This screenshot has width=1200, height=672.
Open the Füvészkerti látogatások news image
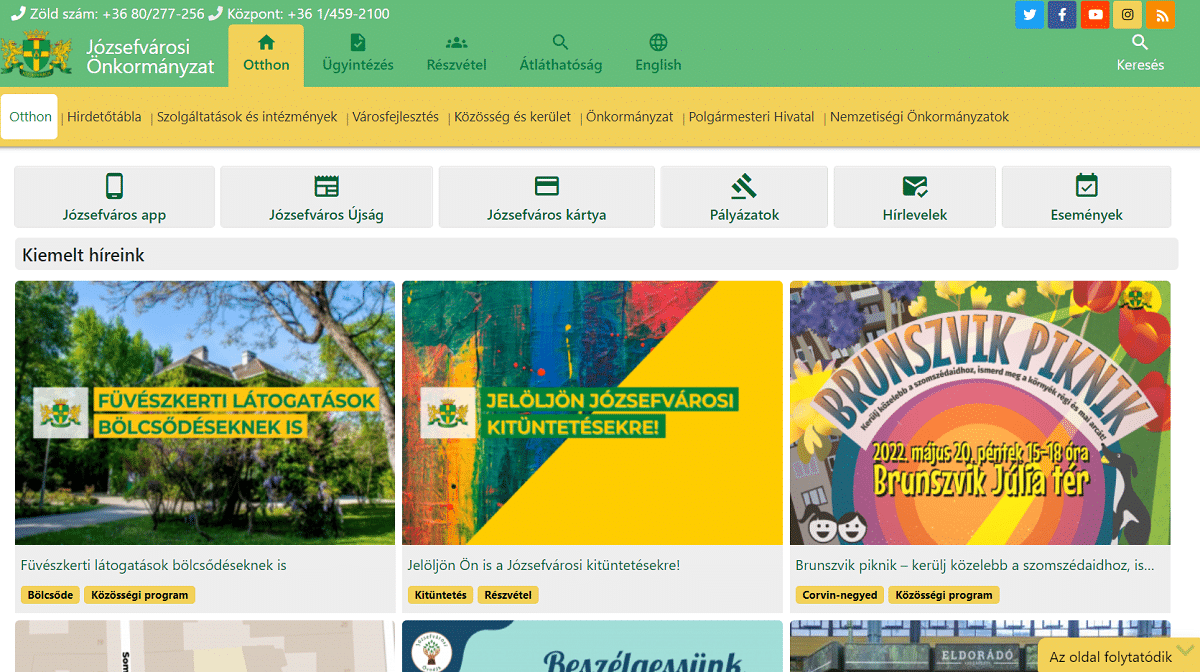click(x=205, y=412)
